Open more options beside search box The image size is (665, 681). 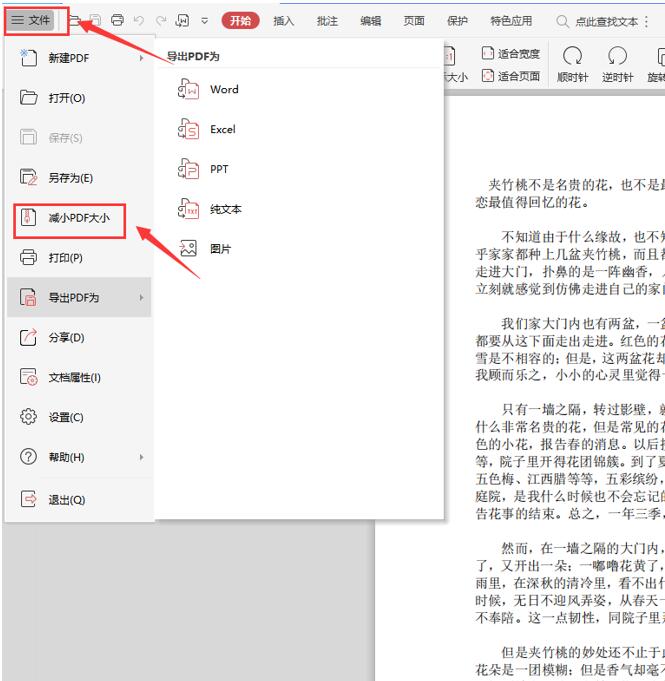tap(647, 21)
